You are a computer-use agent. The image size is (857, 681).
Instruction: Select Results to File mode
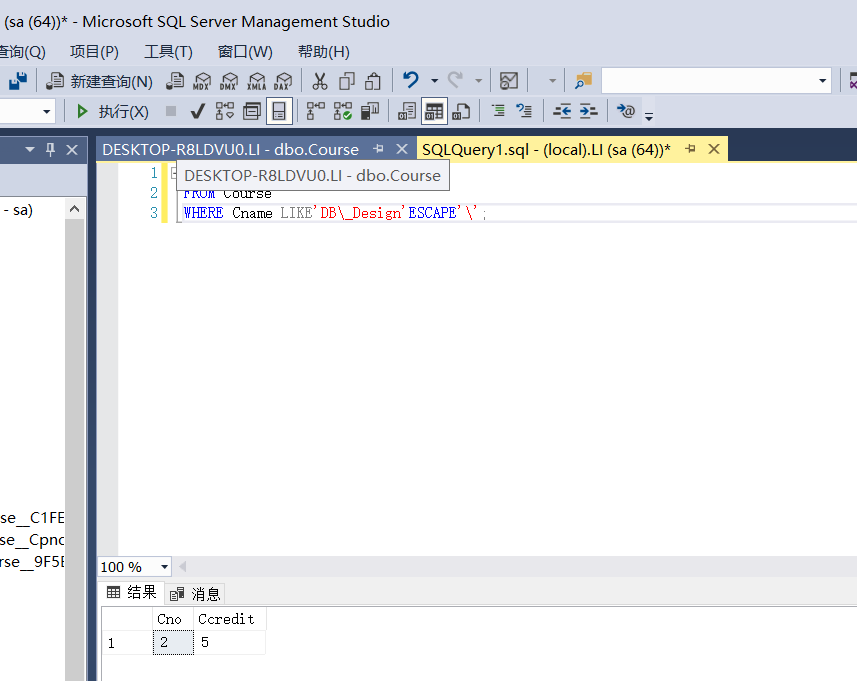461,111
